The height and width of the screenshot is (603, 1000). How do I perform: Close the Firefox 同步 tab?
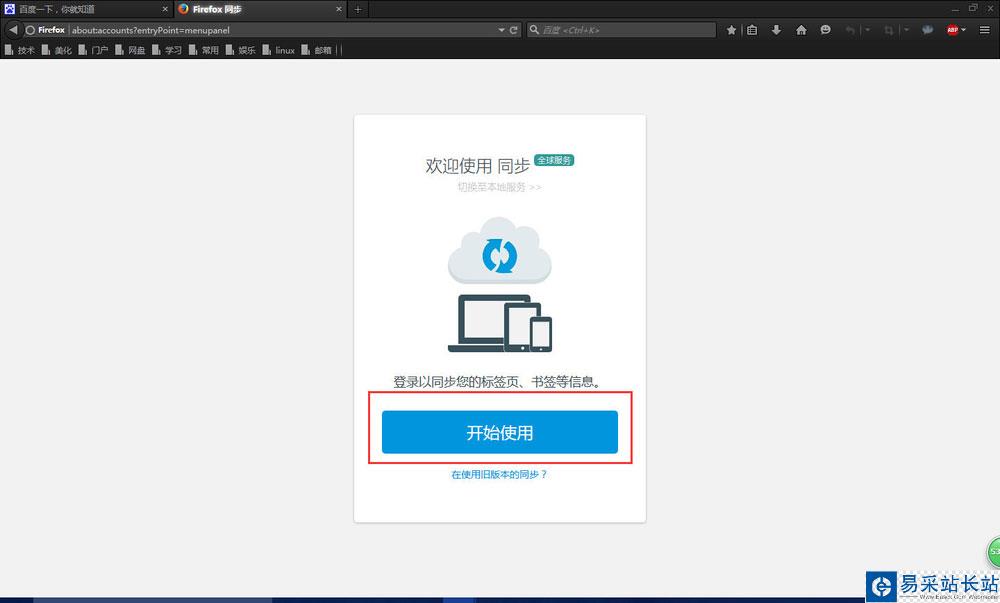(339, 9)
